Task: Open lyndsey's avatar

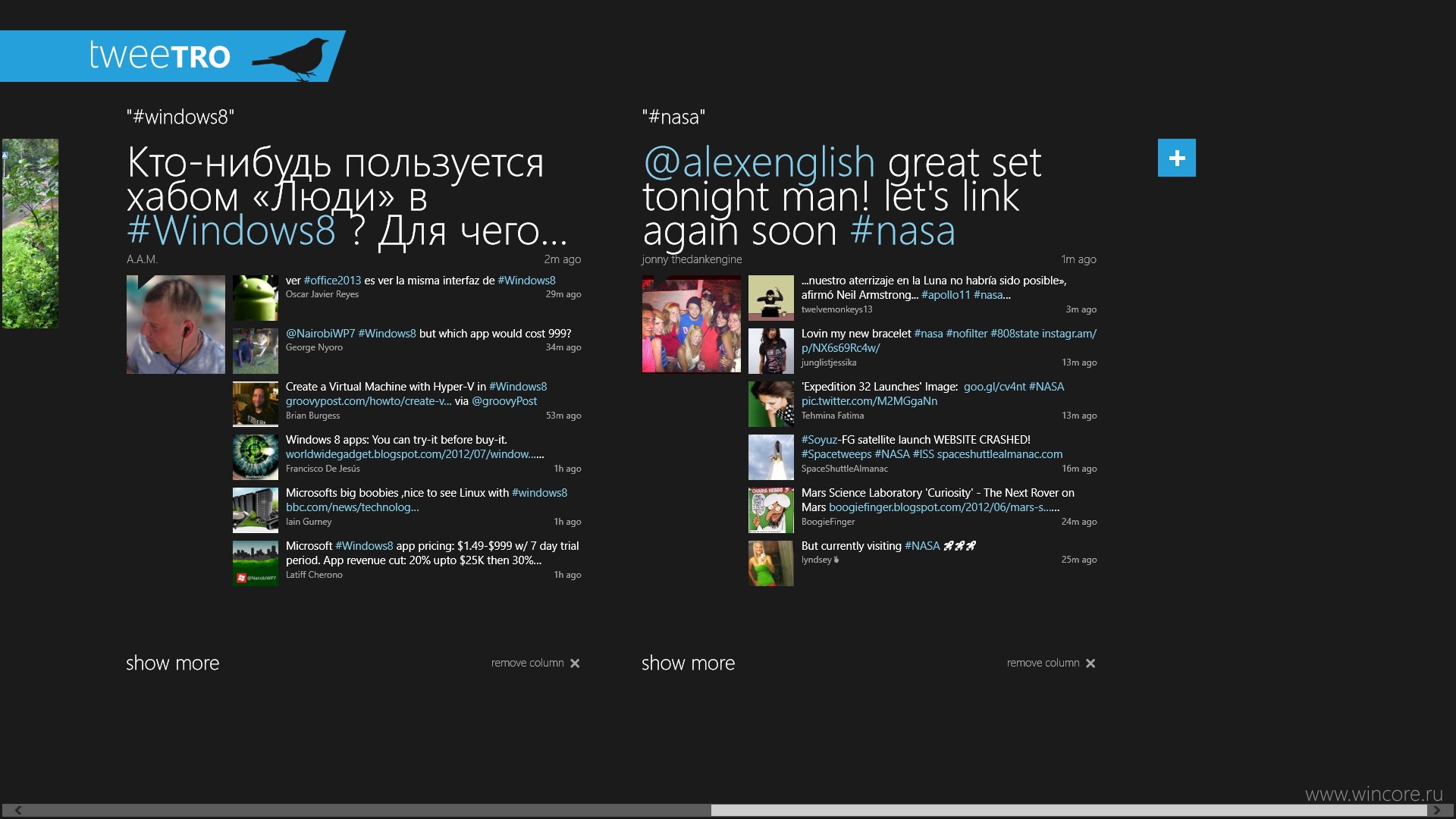Action: pos(771,563)
